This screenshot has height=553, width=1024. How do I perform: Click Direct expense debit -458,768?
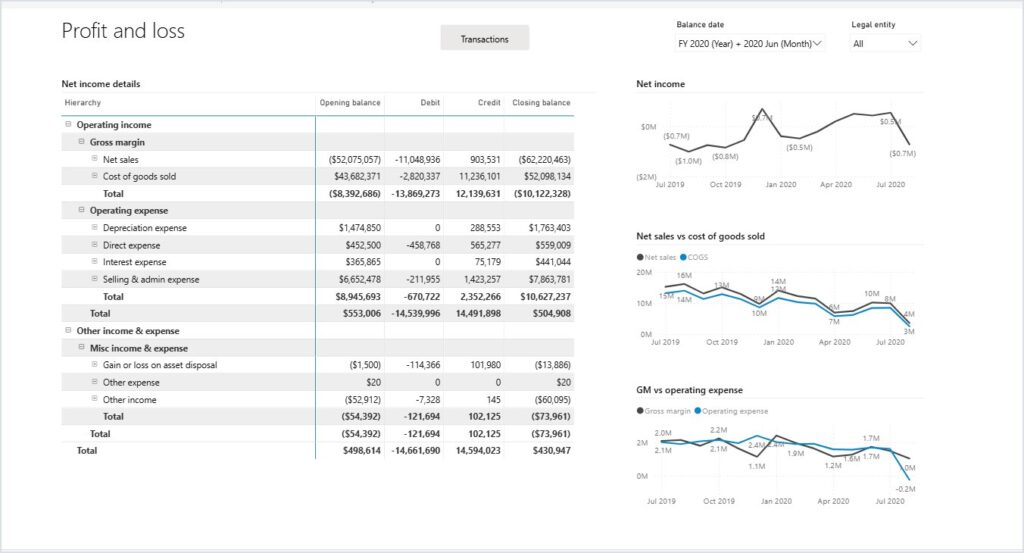423,245
